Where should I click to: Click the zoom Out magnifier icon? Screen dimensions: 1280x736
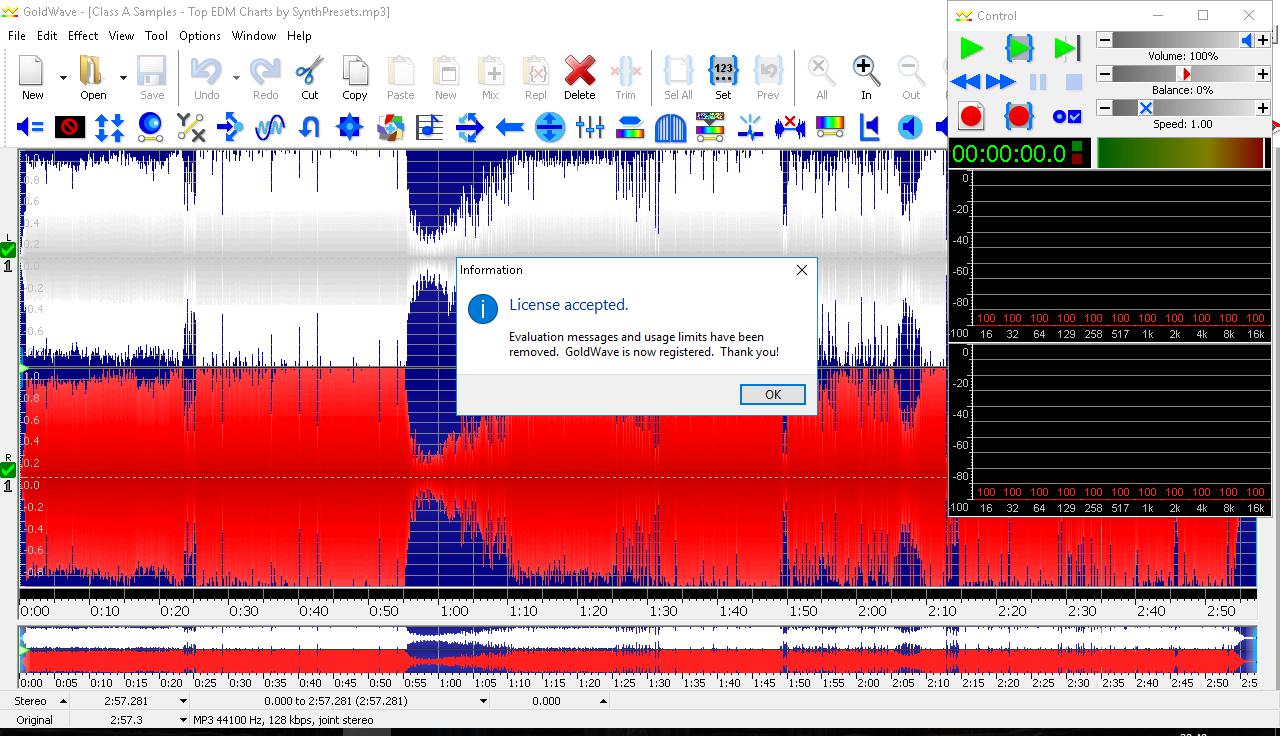click(x=911, y=72)
